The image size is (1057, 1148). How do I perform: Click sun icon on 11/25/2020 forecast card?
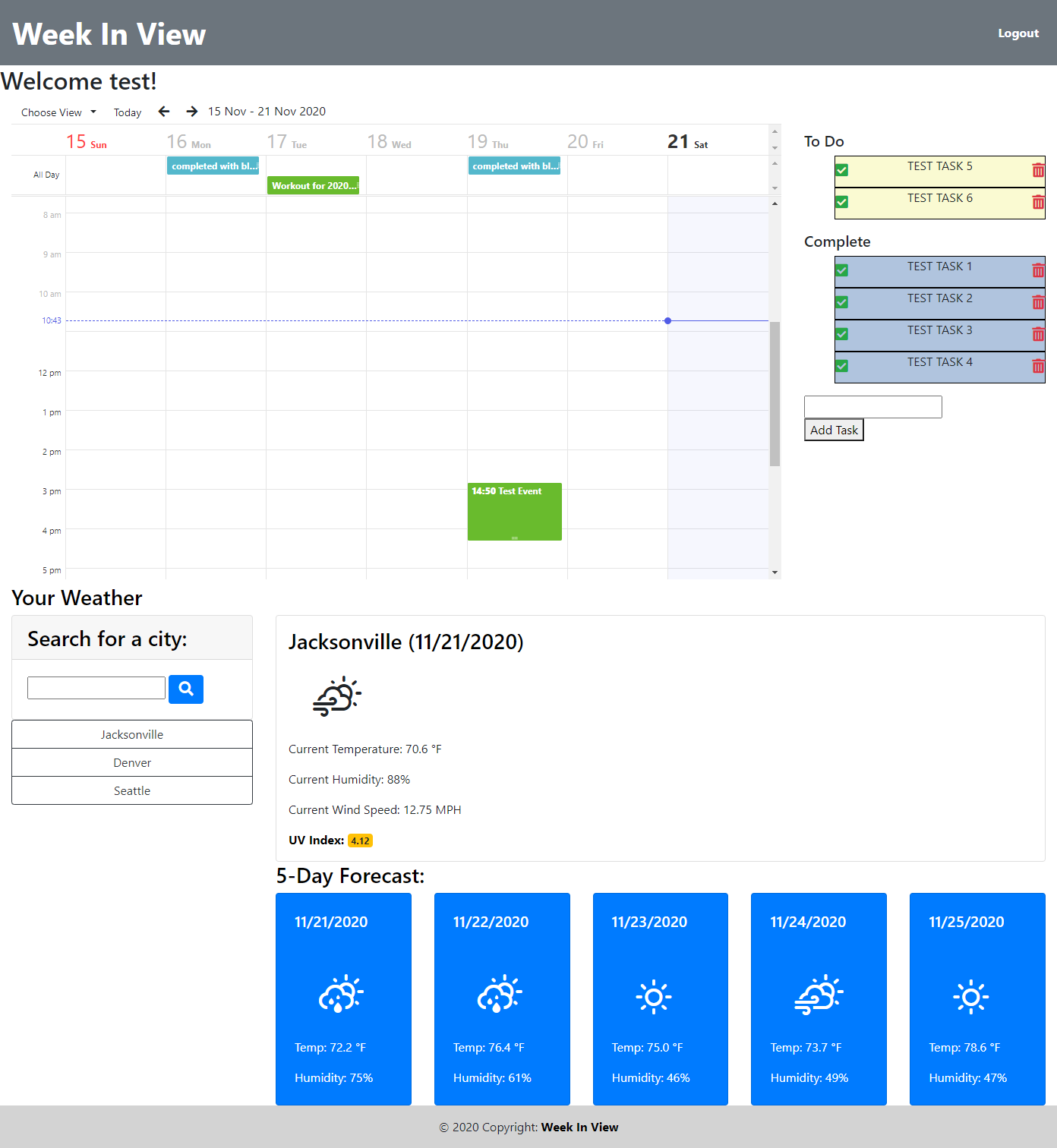971,997
